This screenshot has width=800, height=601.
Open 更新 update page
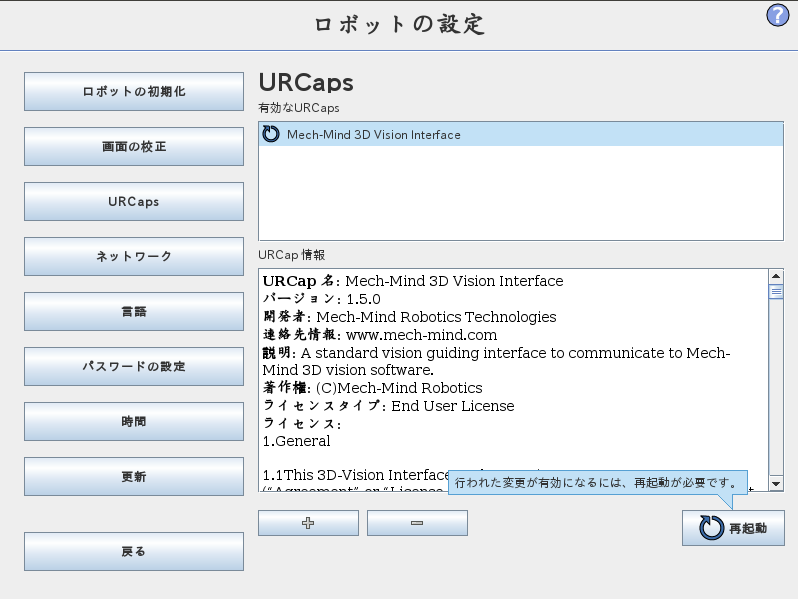[x=134, y=477]
